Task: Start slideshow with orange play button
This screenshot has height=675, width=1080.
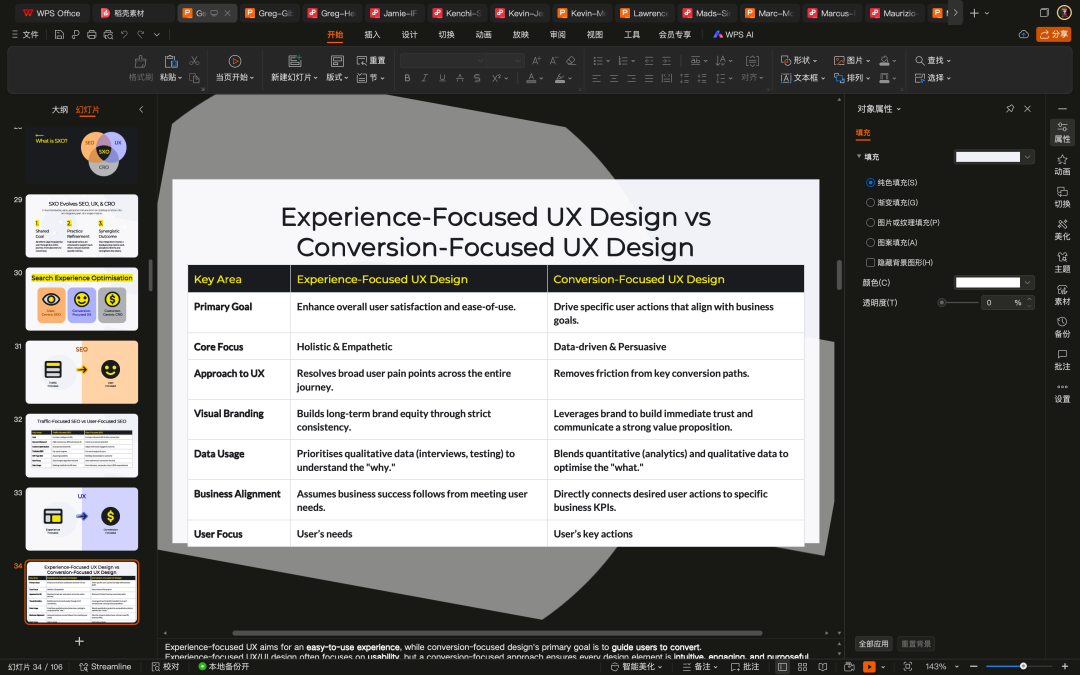Action: [869, 667]
